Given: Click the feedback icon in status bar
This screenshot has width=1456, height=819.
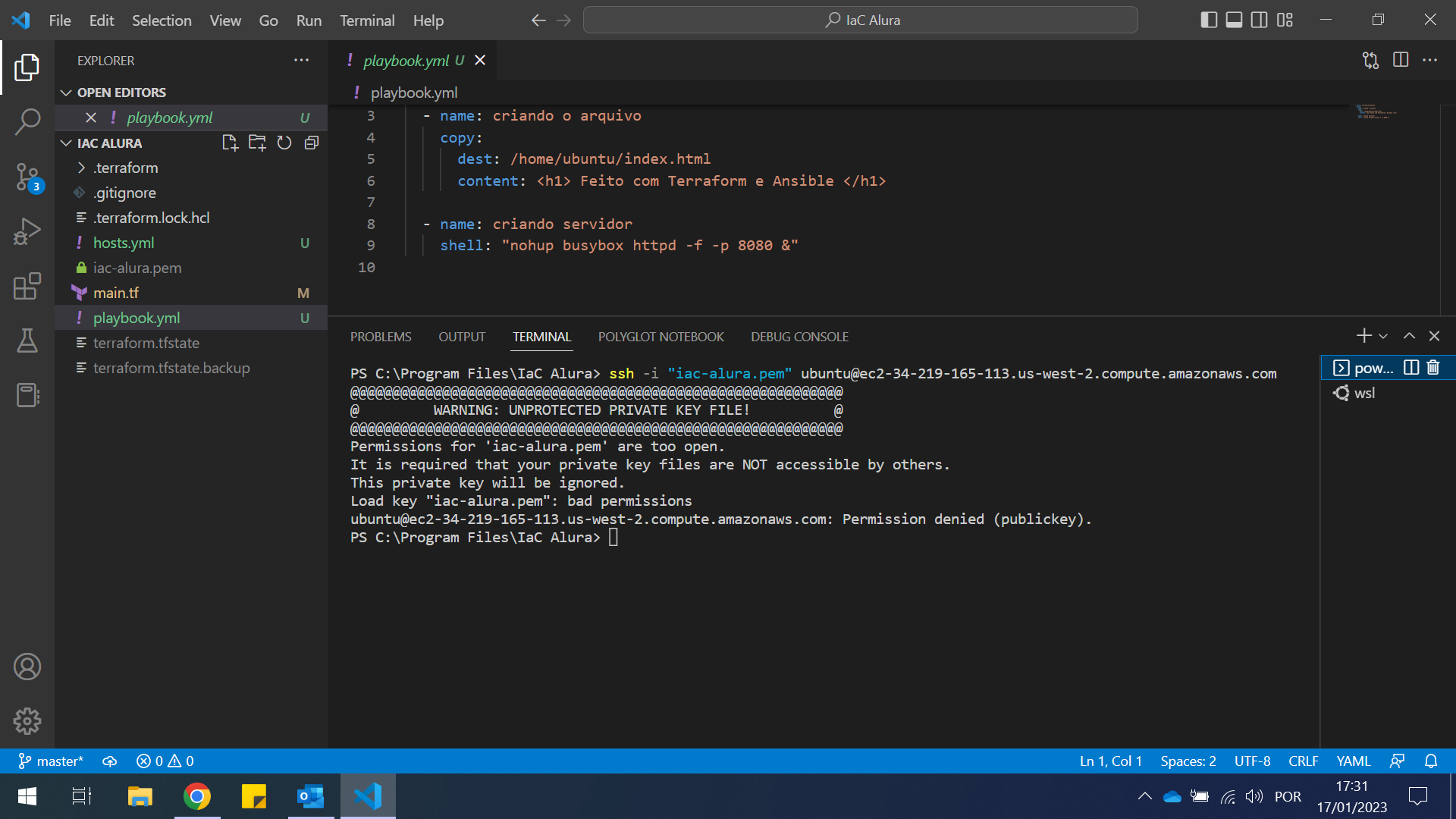Looking at the screenshot, I should (x=1397, y=761).
